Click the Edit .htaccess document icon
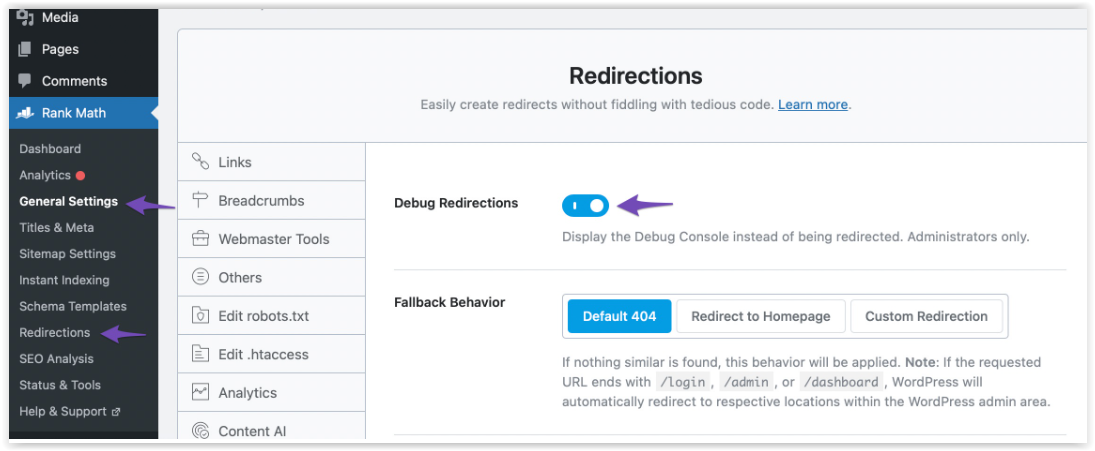Image resolution: width=1095 pixels, height=451 pixels. 200,354
